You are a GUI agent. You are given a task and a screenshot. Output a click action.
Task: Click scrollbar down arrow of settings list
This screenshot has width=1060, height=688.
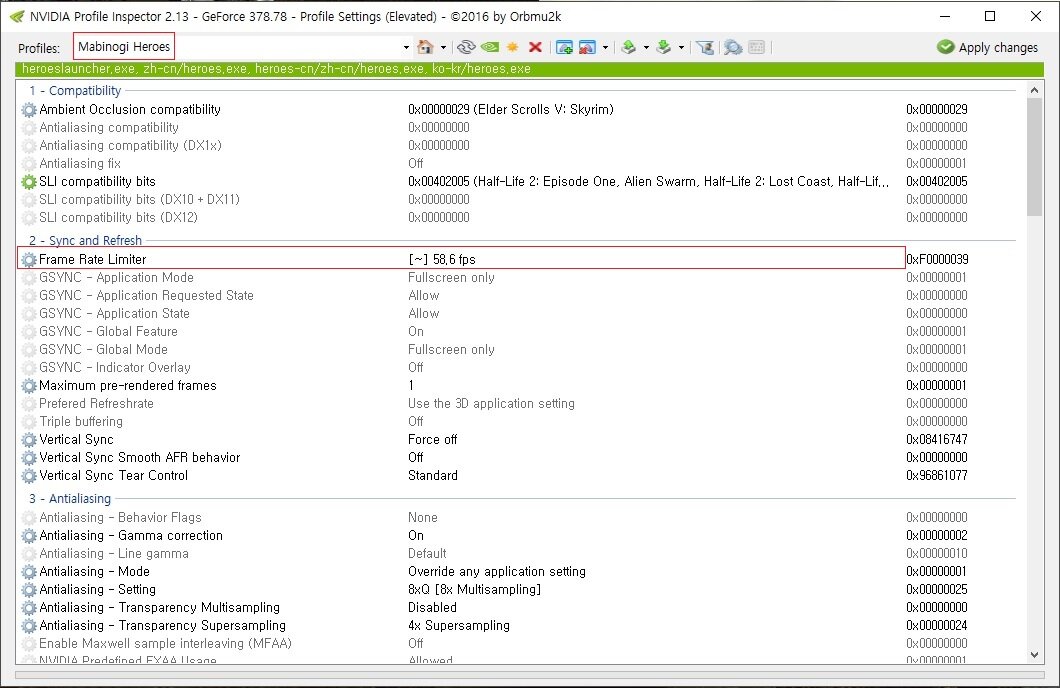click(x=1034, y=654)
